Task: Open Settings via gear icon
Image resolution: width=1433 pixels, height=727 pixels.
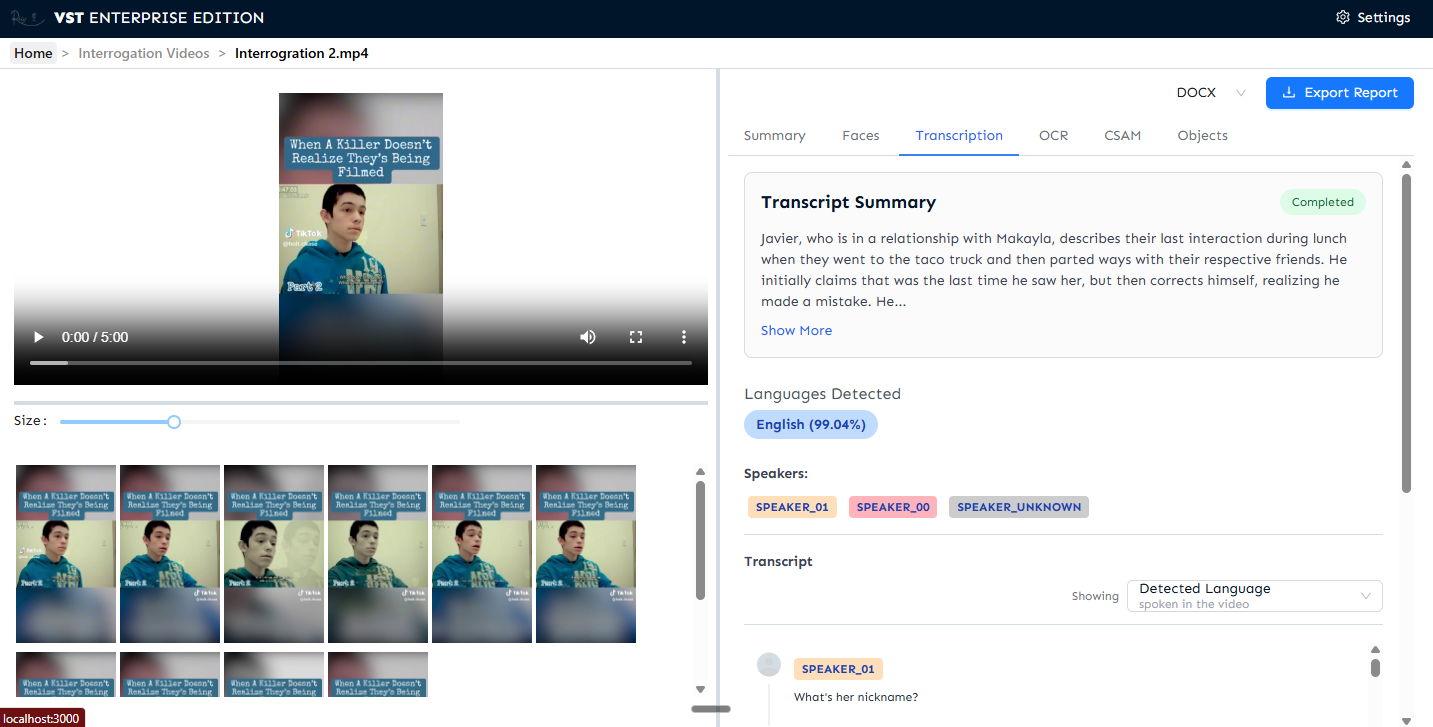Action: click(1343, 18)
